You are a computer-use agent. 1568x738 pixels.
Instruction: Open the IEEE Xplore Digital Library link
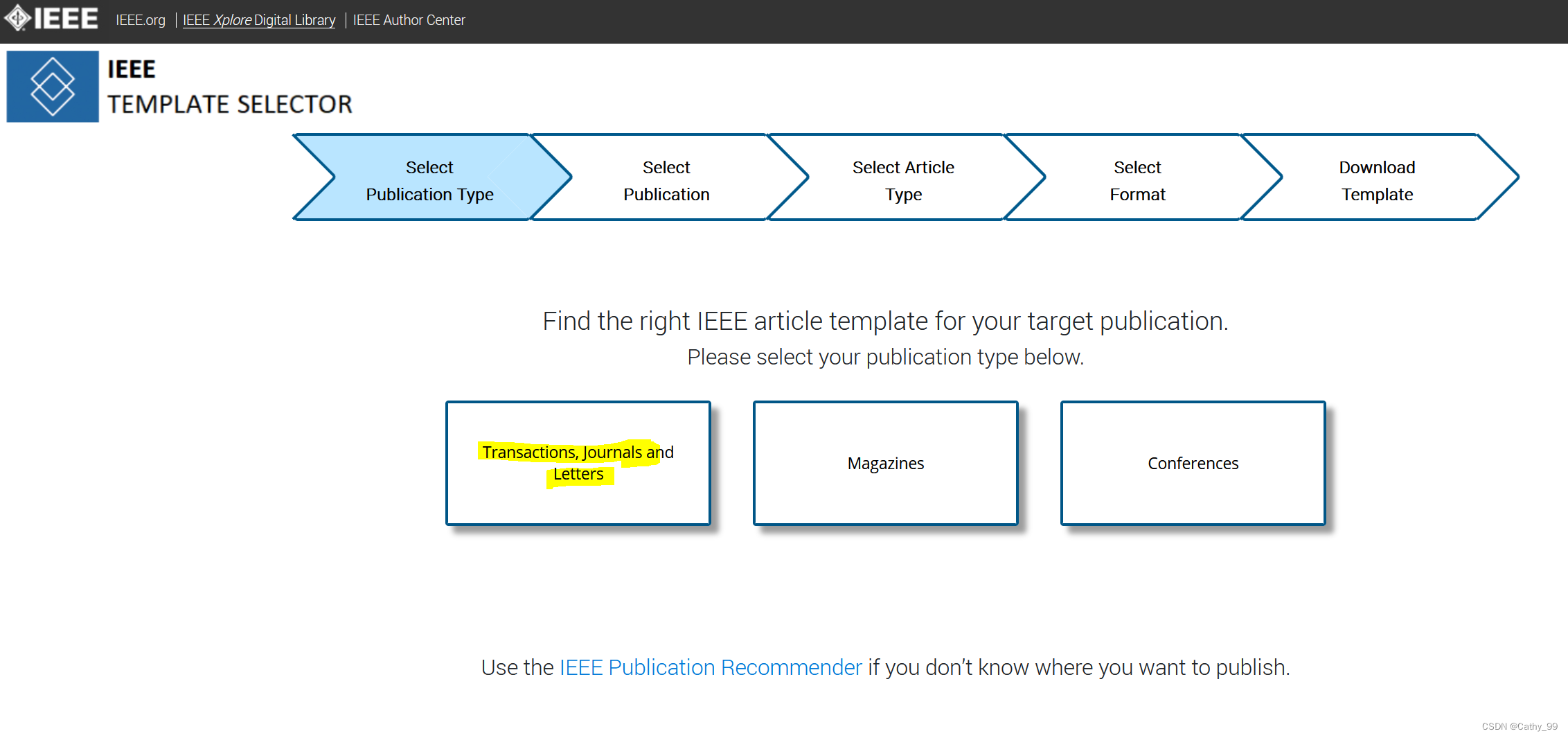(x=258, y=20)
